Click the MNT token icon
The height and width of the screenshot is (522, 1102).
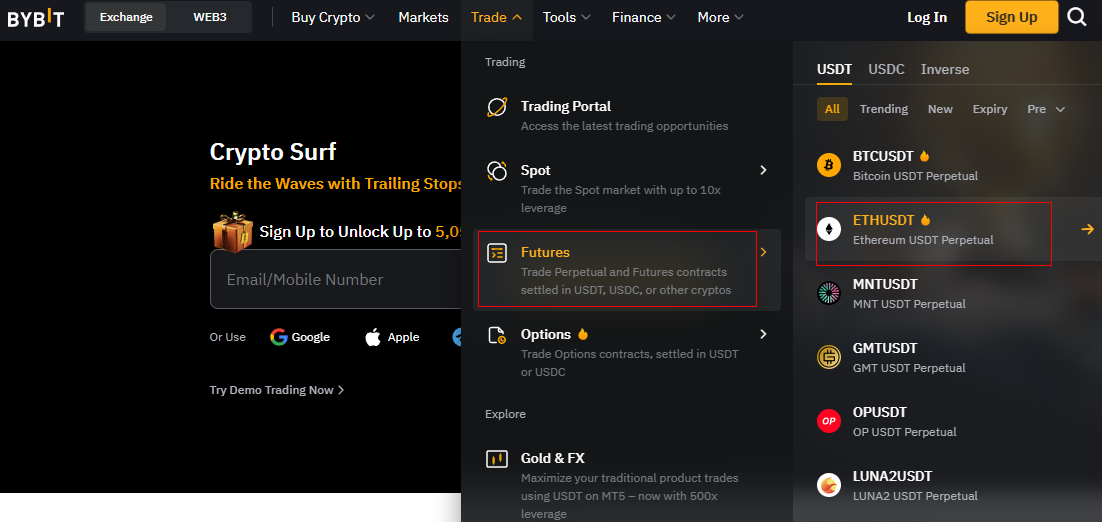tap(829, 293)
